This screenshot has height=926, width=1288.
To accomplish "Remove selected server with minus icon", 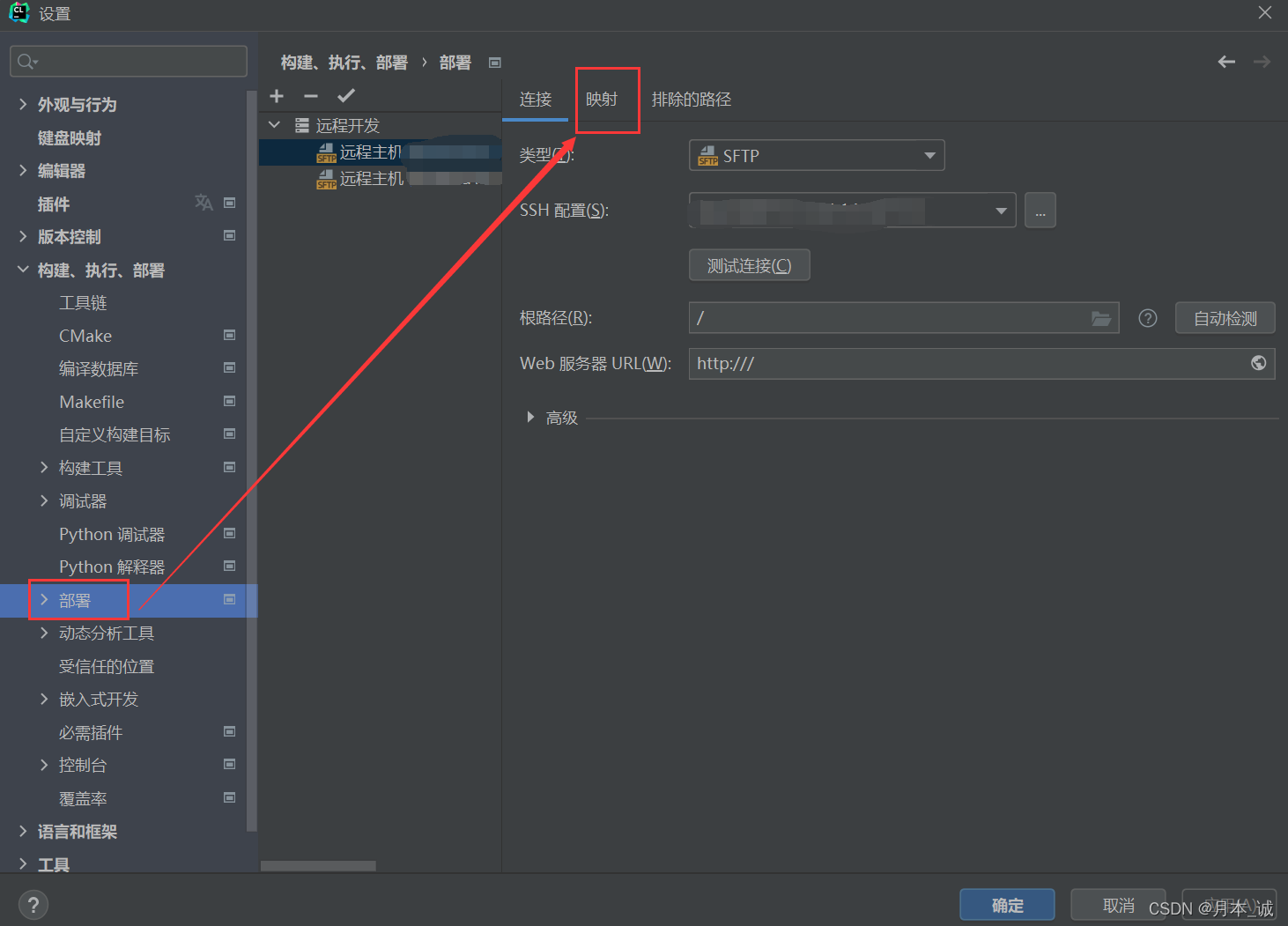I will tap(311, 96).
